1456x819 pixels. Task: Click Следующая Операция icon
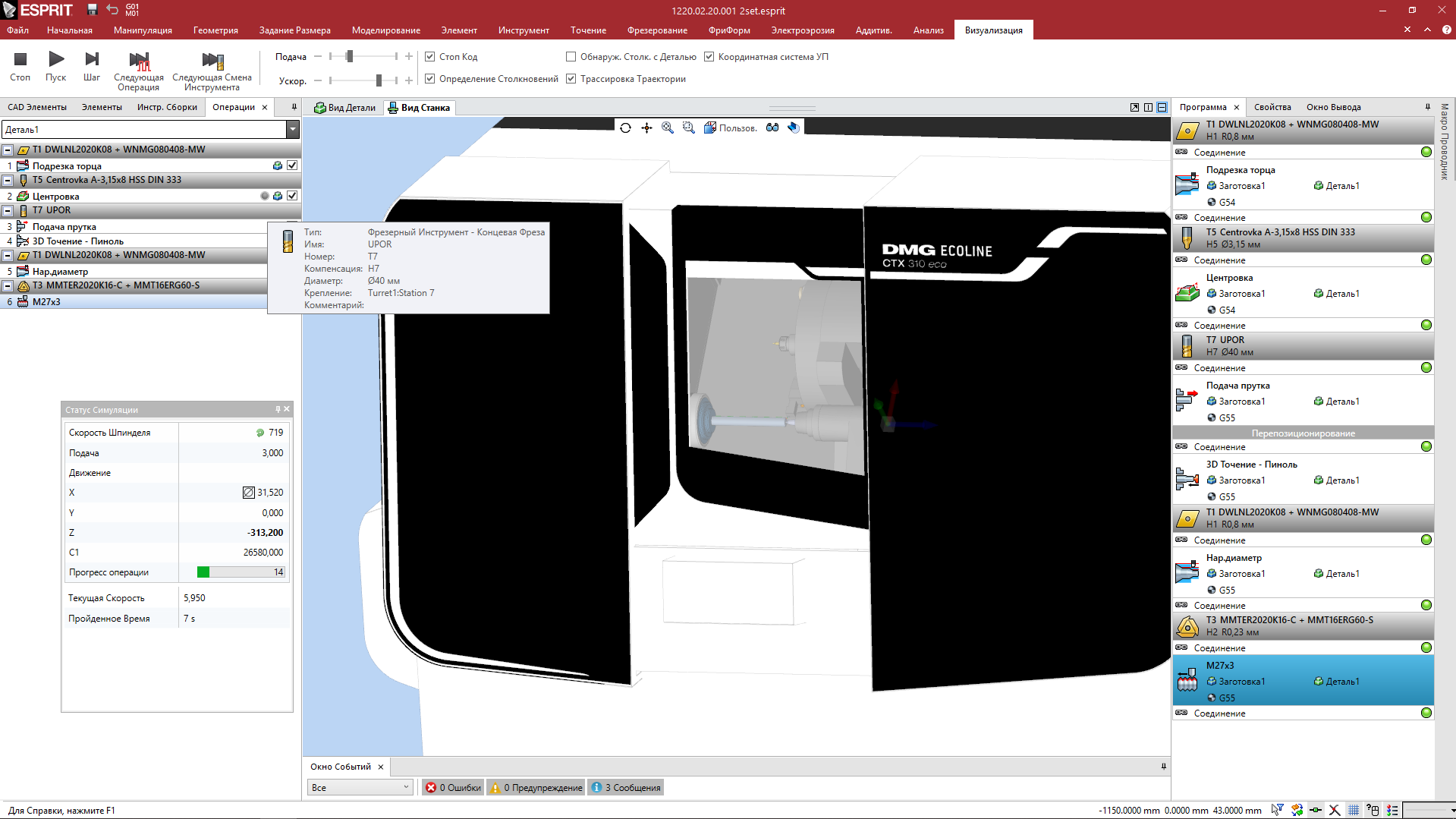139,61
